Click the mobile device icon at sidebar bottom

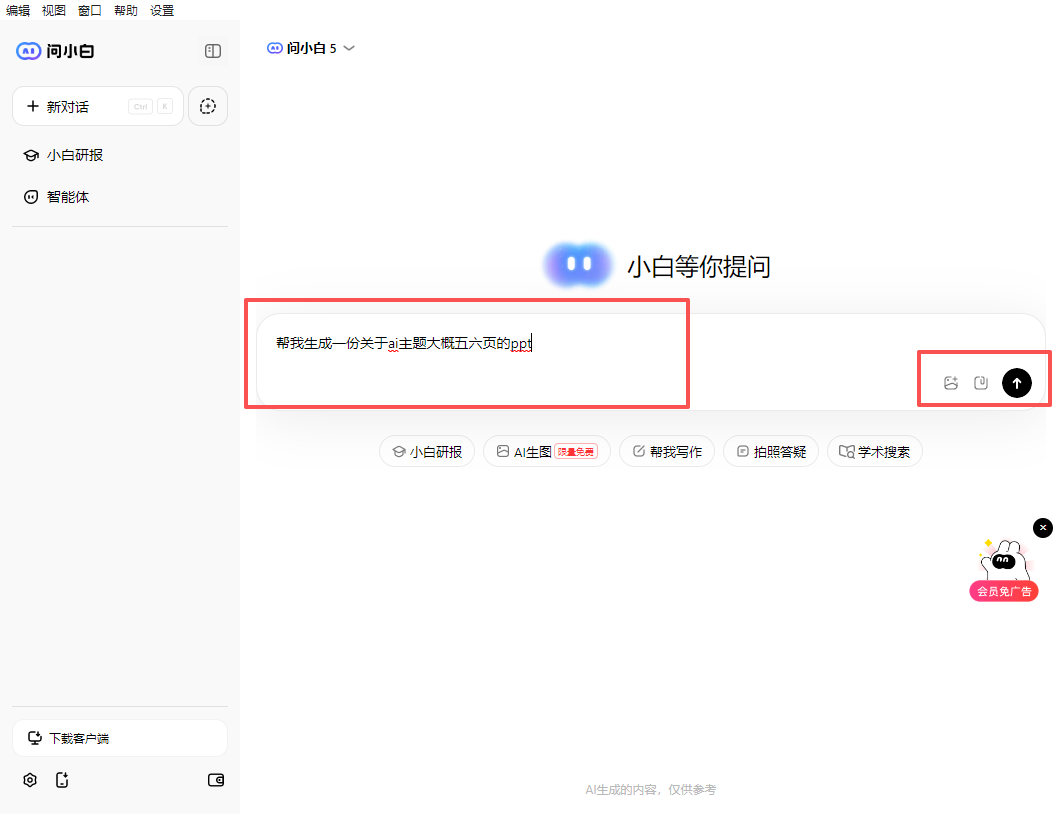tap(62, 780)
